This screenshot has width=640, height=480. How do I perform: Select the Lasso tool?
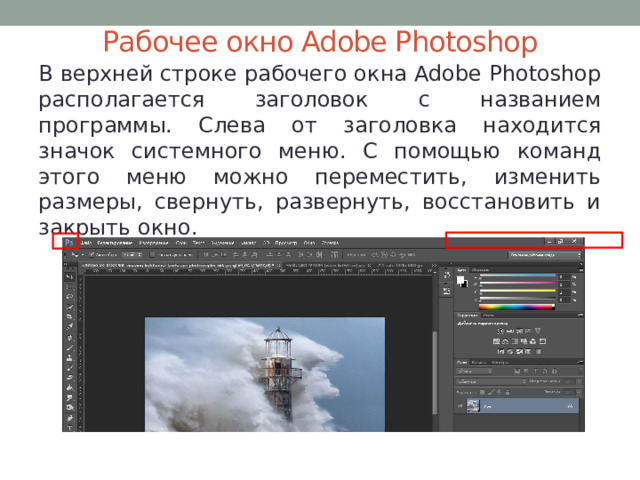click(70, 297)
